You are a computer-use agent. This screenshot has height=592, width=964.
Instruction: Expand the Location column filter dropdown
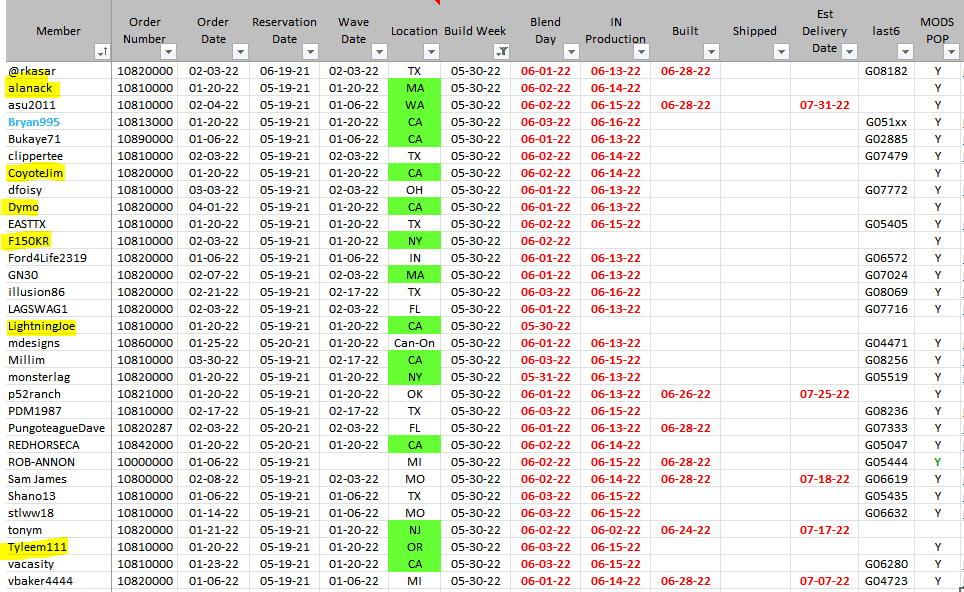click(431, 52)
